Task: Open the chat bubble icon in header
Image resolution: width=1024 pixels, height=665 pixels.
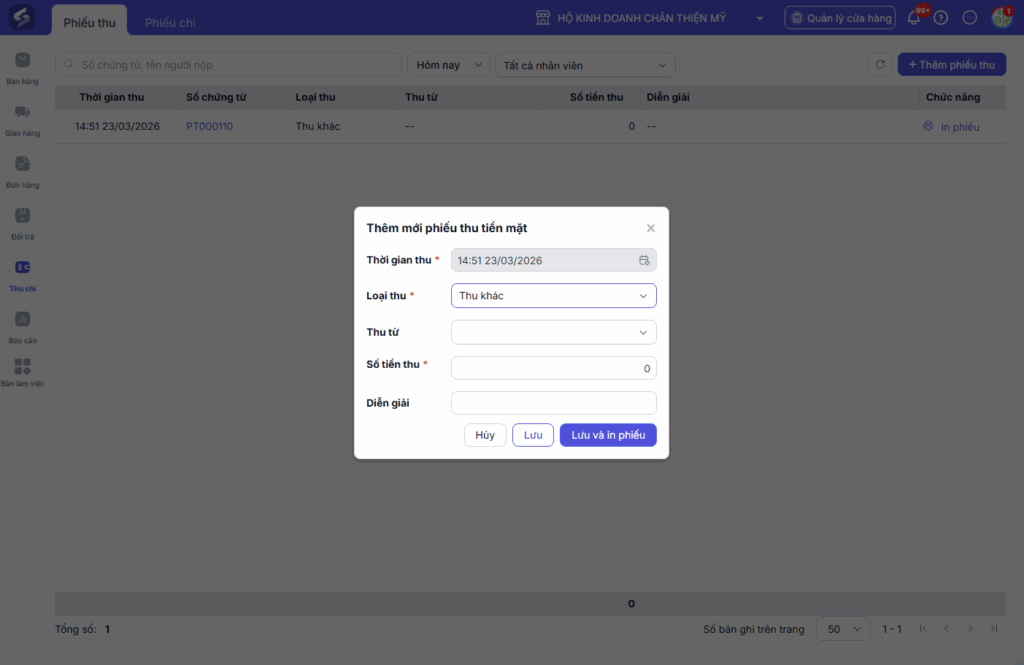Action: click(970, 18)
